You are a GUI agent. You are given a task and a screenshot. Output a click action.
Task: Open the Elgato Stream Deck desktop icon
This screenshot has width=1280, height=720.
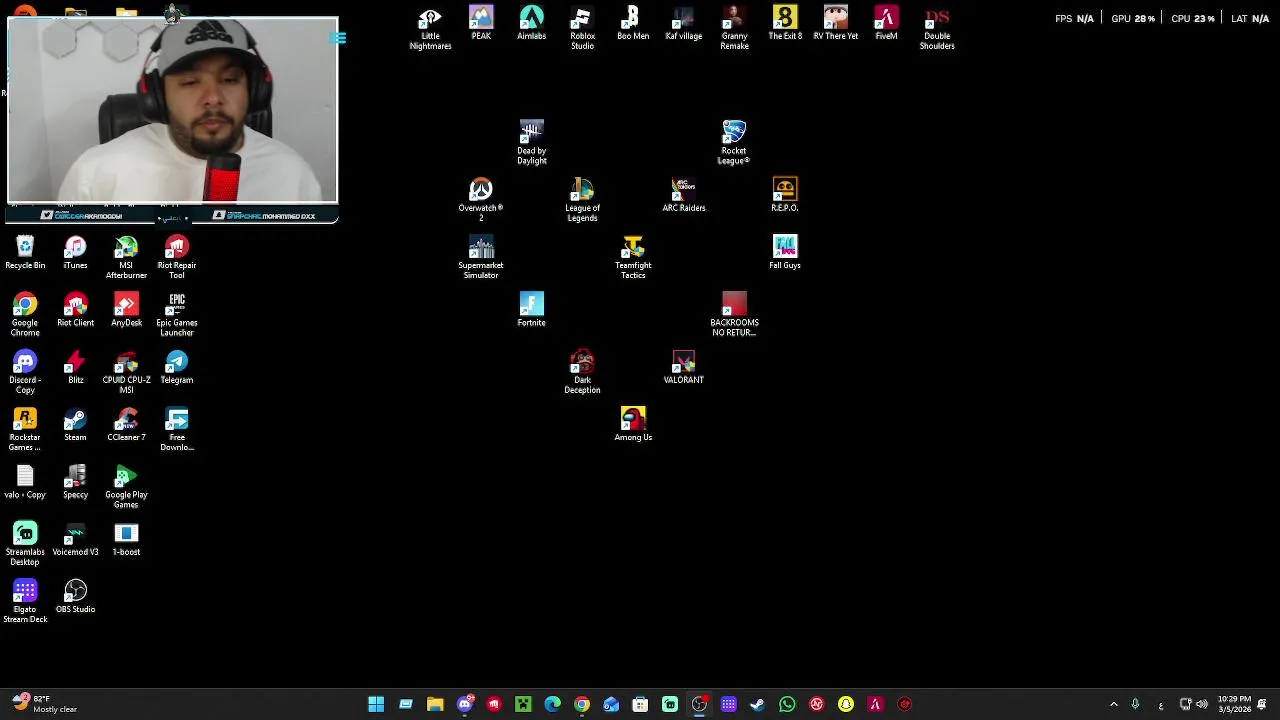pos(25,601)
